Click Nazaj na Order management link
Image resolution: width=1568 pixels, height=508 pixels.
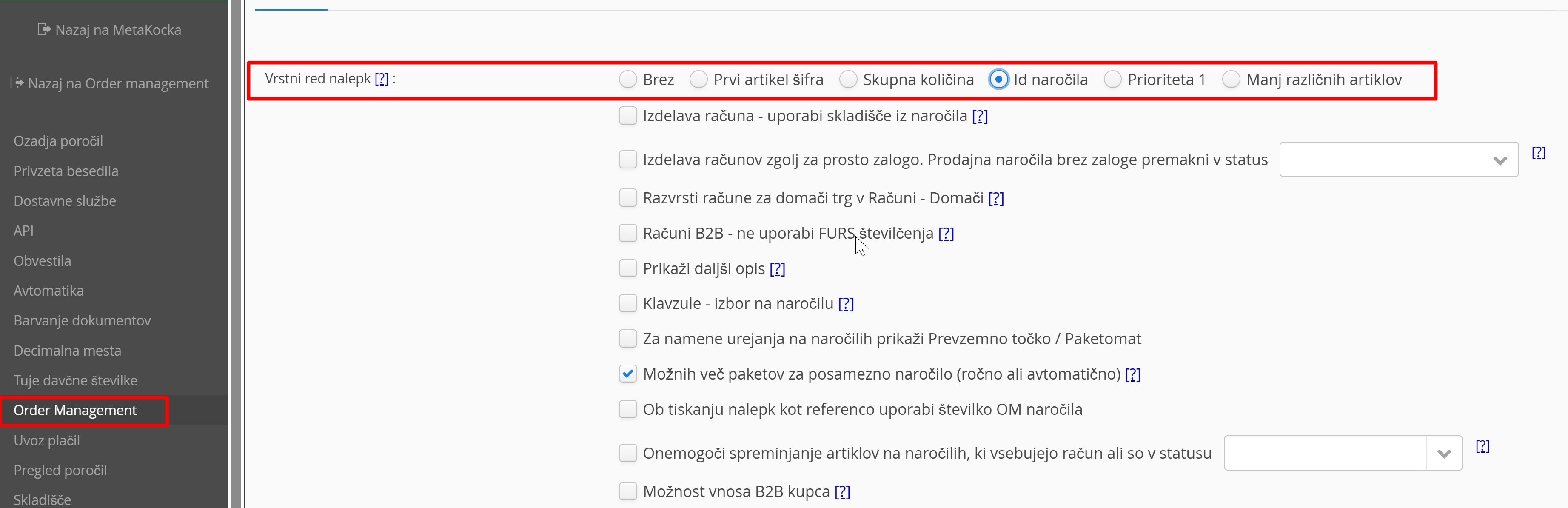point(118,83)
